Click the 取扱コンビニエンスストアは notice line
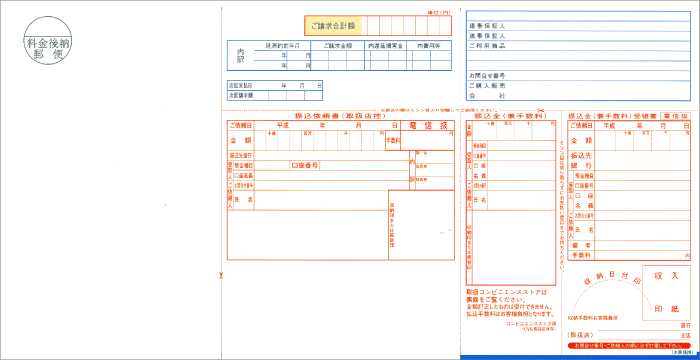This screenshot has width=700, height=360. click(x=506, y=293)
